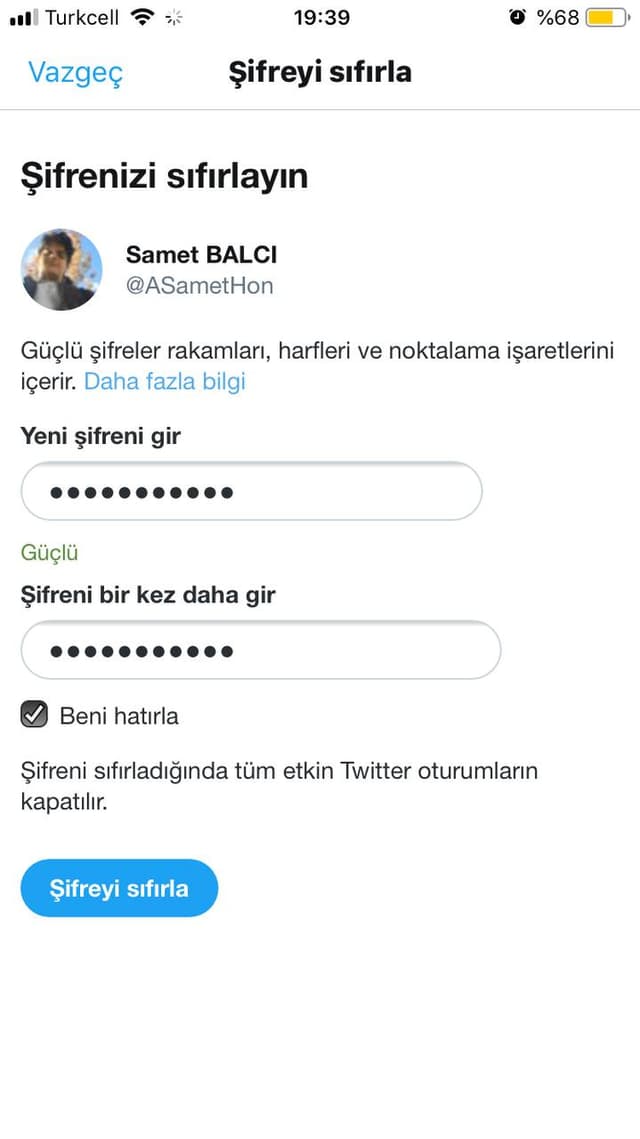
Task: Tap the Wi-Fi signal icon
Action: coord(142,17)
